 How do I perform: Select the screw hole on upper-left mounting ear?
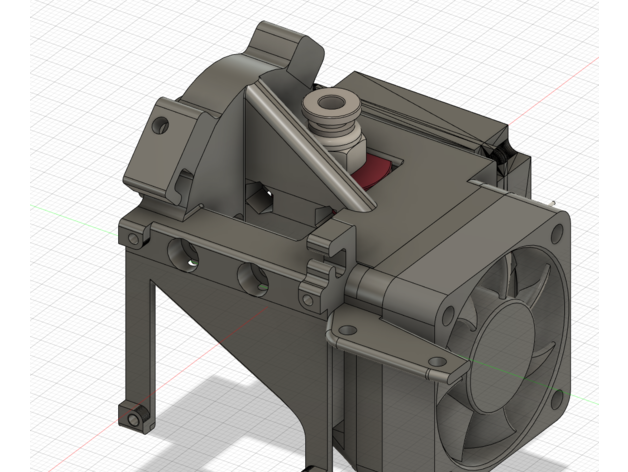(x=160, y=127)
